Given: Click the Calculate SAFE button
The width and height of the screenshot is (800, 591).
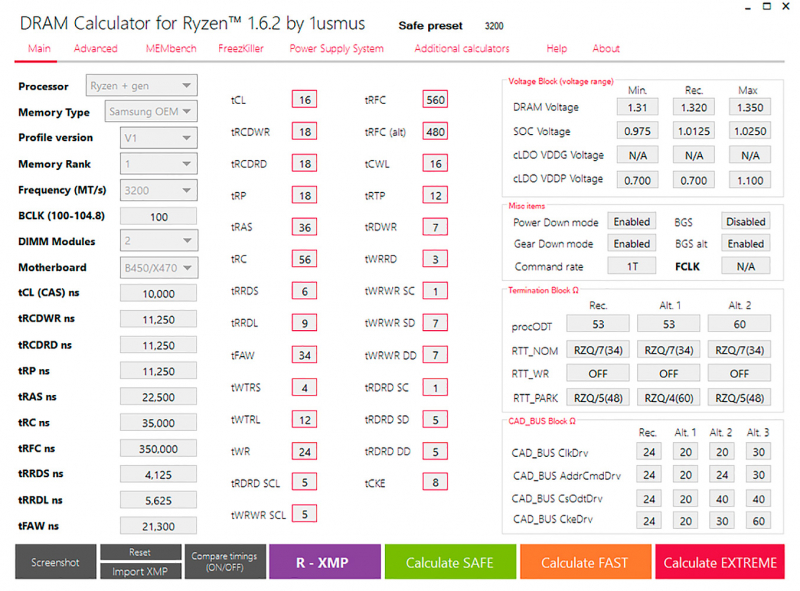Looking at the screenshot, I should click(x=449, y=562).
